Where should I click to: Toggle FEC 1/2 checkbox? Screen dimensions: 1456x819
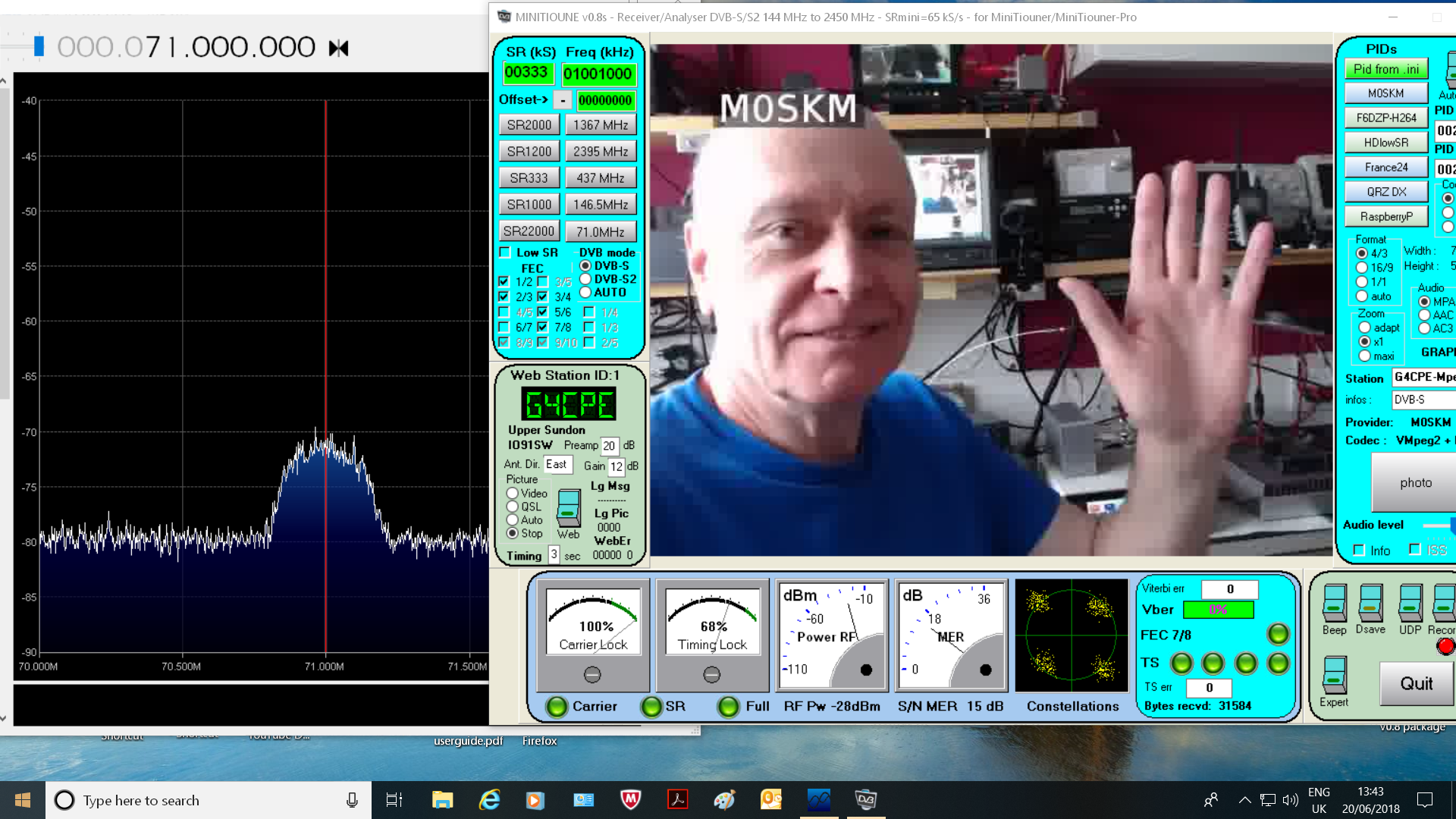coord(504,281)
